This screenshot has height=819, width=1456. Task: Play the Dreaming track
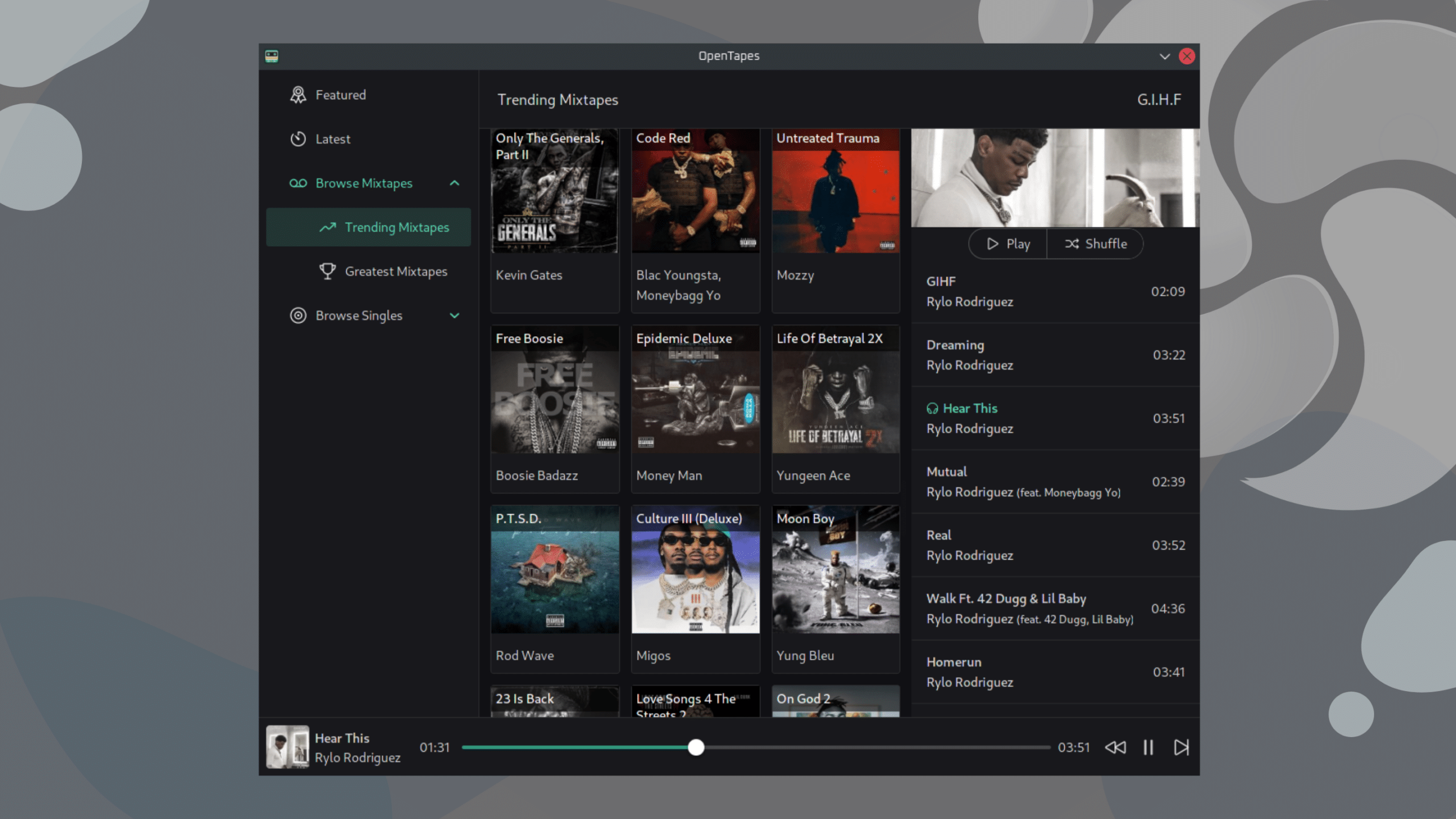(1055, 355)
